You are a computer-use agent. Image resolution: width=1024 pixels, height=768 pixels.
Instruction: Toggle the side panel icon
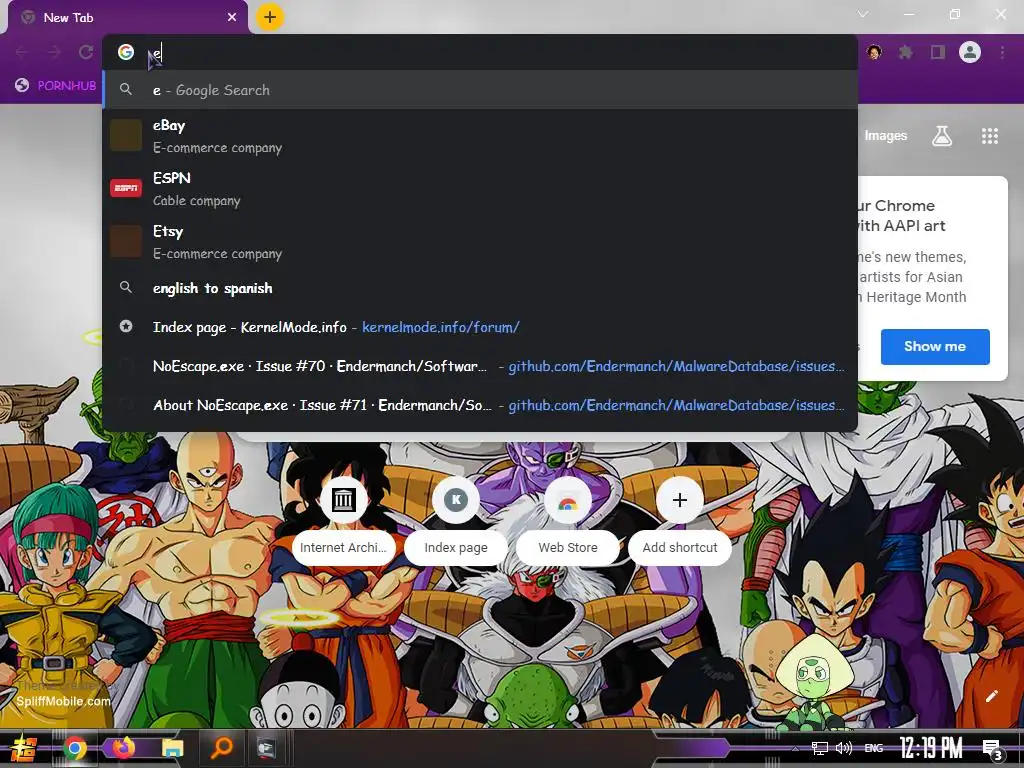(938, 52)
